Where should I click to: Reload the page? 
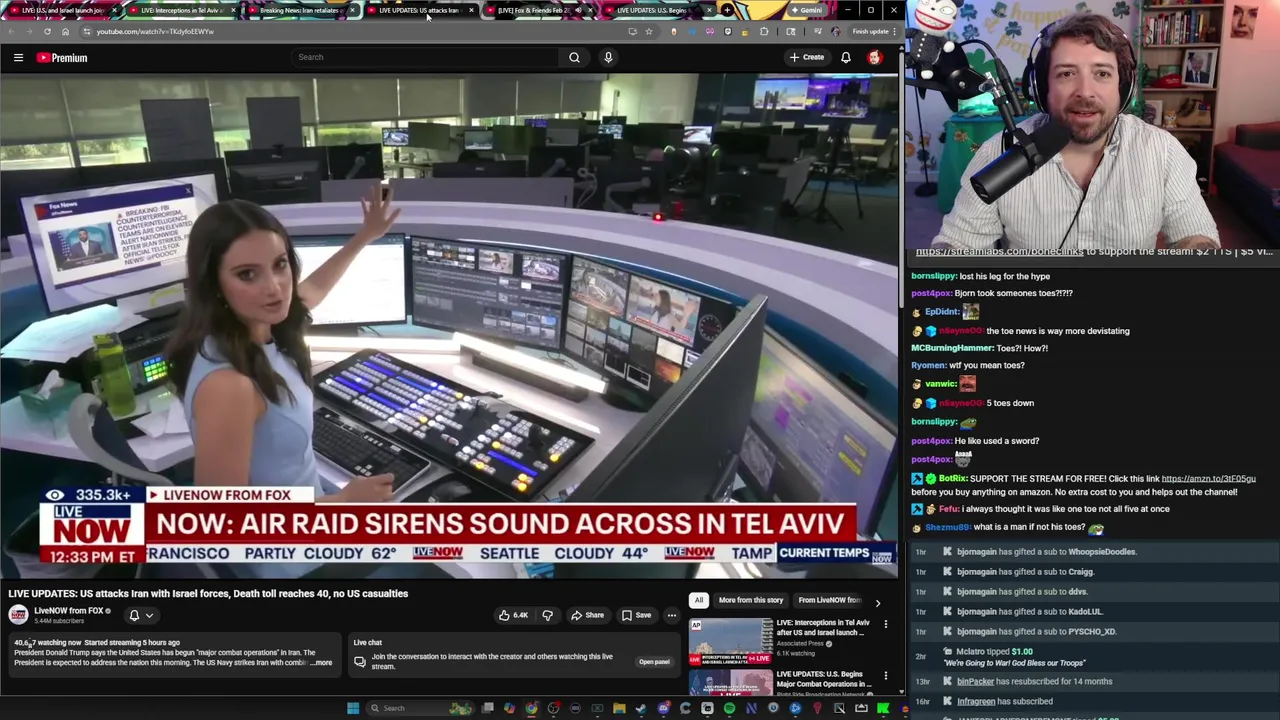[47, 31]
